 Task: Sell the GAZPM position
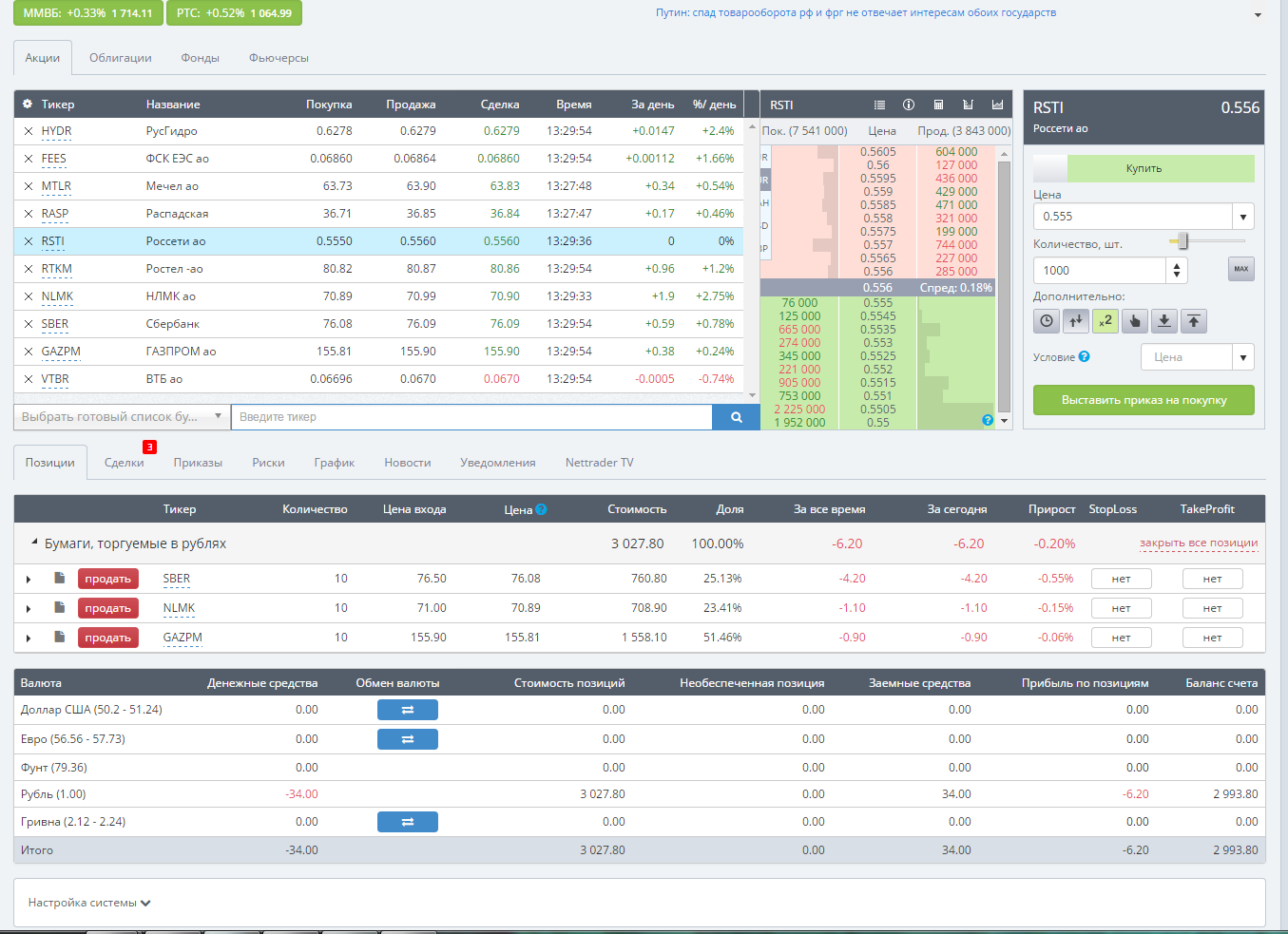pos(108,638)
